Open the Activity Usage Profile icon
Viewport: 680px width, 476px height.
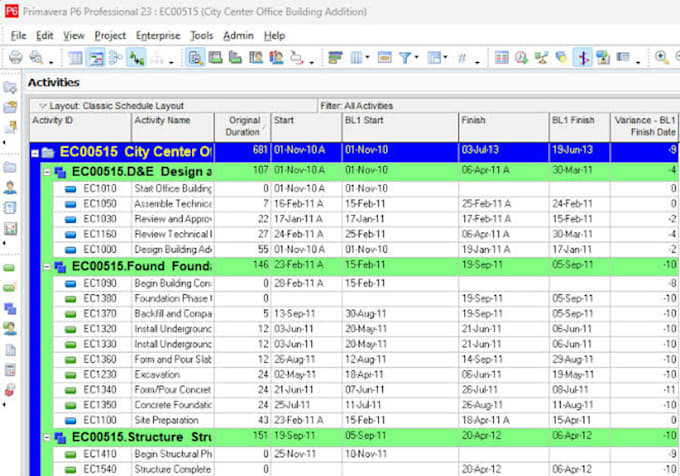point(235,58)
